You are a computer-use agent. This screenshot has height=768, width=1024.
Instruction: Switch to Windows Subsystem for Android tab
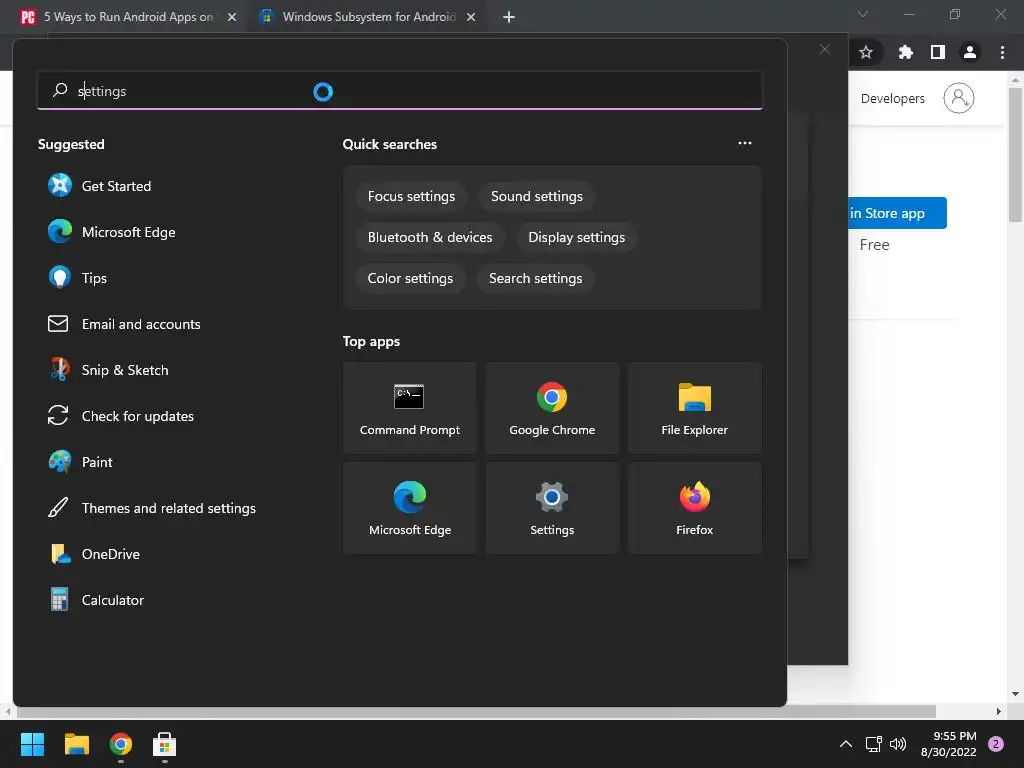[368, 17]
